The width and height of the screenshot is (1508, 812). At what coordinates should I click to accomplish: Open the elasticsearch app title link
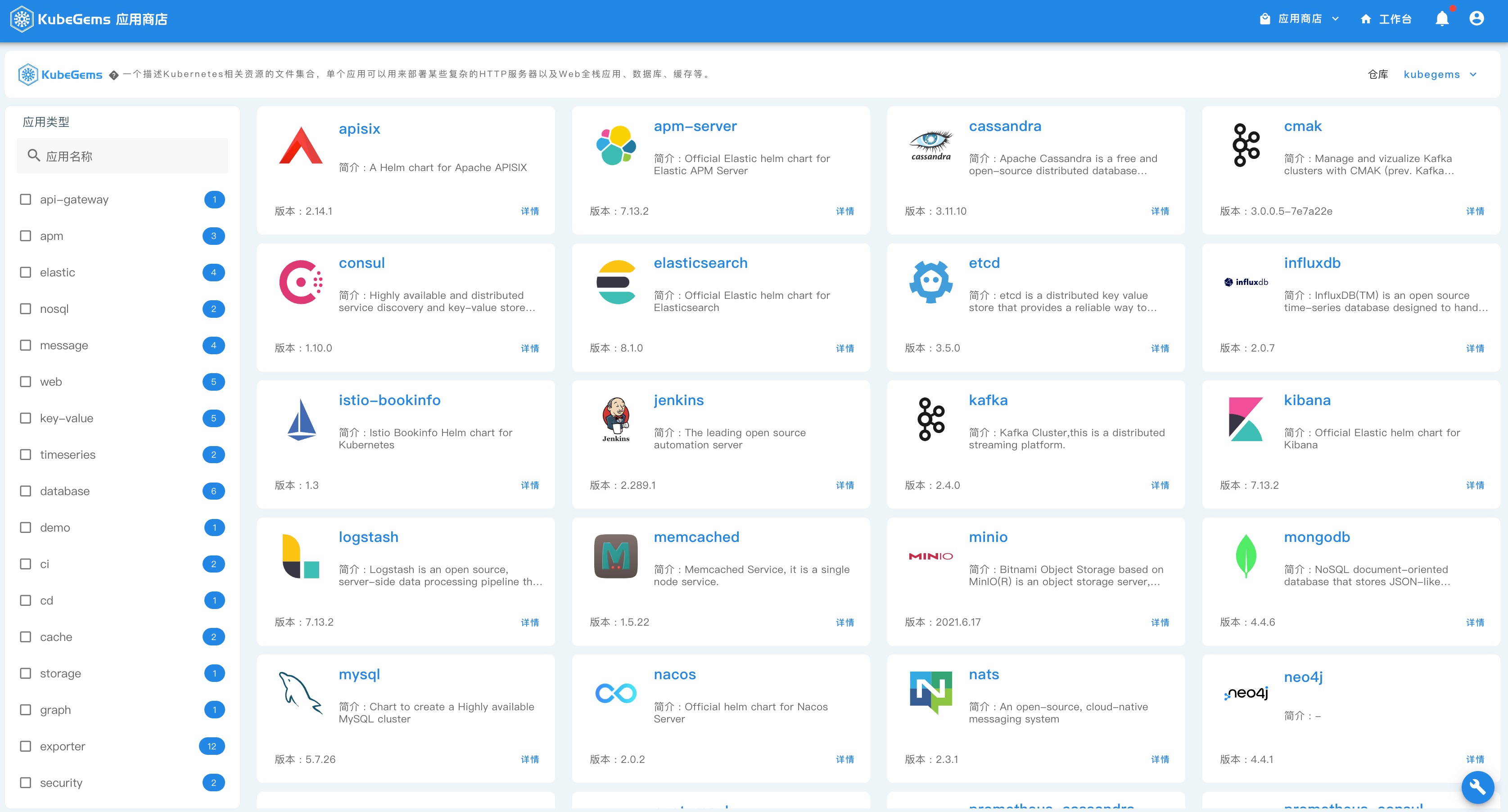click(x=701, y=263)
